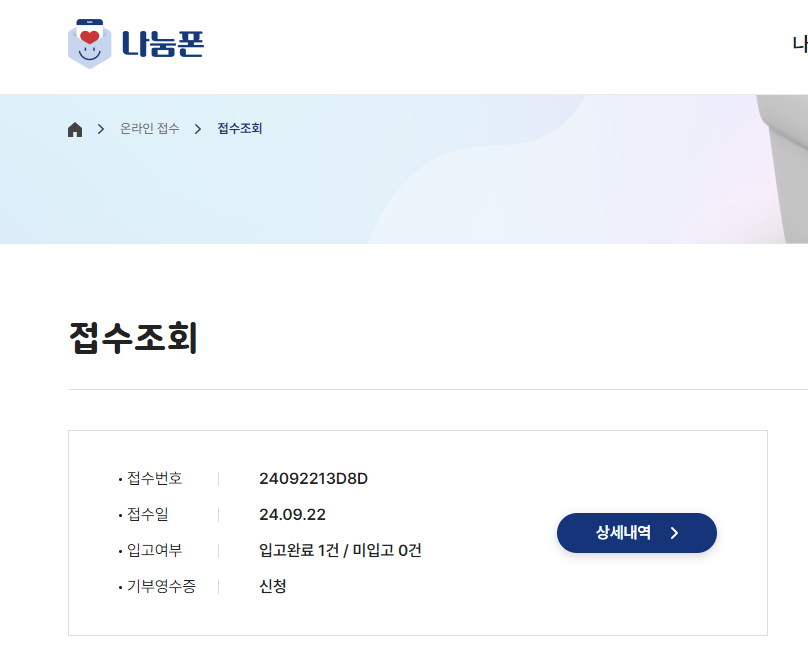Viewport: 808px width, 664px height.
Task: Click the arrow icon inside 상세내역 button
Action: pos(674,533)
